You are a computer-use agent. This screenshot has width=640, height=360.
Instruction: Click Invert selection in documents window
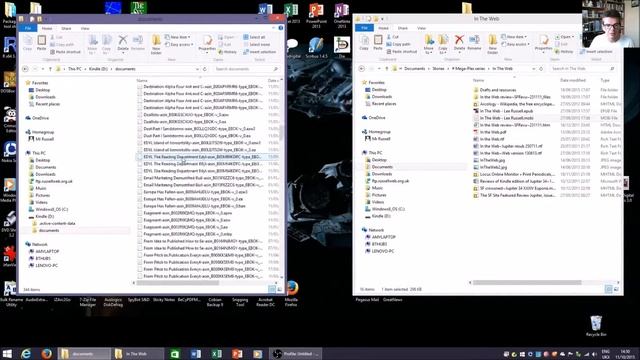click(x=260, y=52)
